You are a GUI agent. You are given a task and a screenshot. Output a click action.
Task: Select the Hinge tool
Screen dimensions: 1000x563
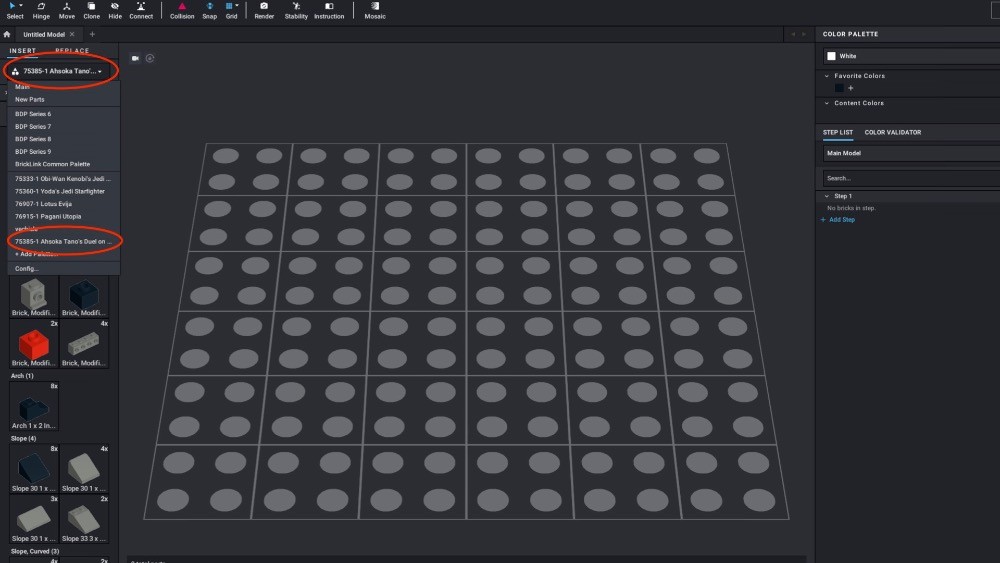41,10
